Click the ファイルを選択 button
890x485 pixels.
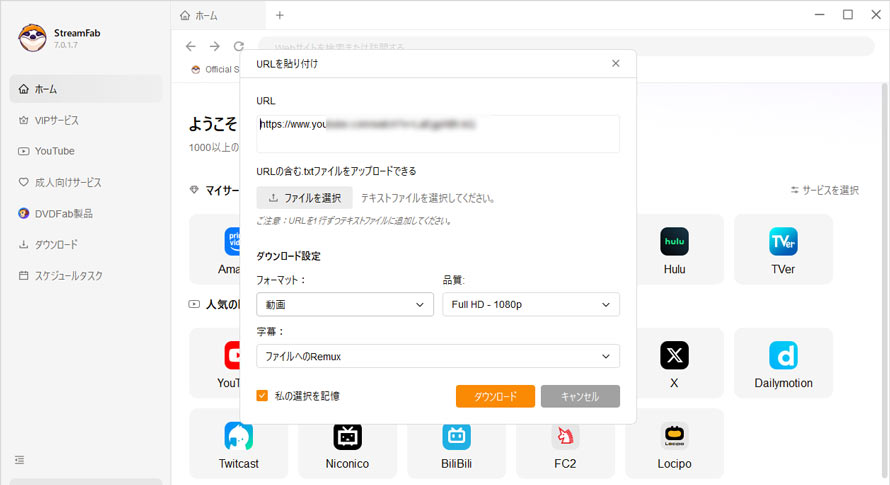coord(304,198)
